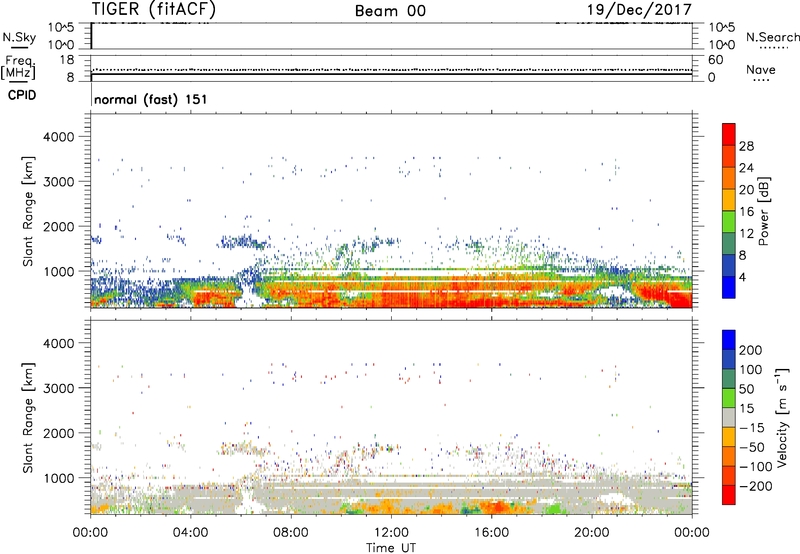Click the Power [dB] colorbar title
Viewport: 800px width, 554px height.
coord(764,211)
